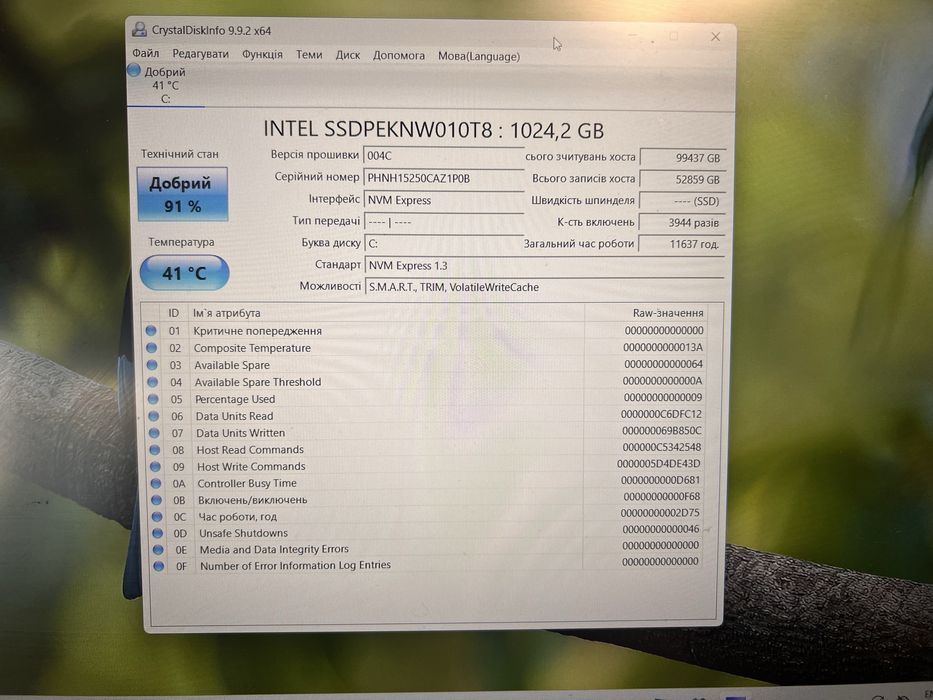Click the Добрий 91 % health status button
The image size is (933, 700).
tap(182, 194)
